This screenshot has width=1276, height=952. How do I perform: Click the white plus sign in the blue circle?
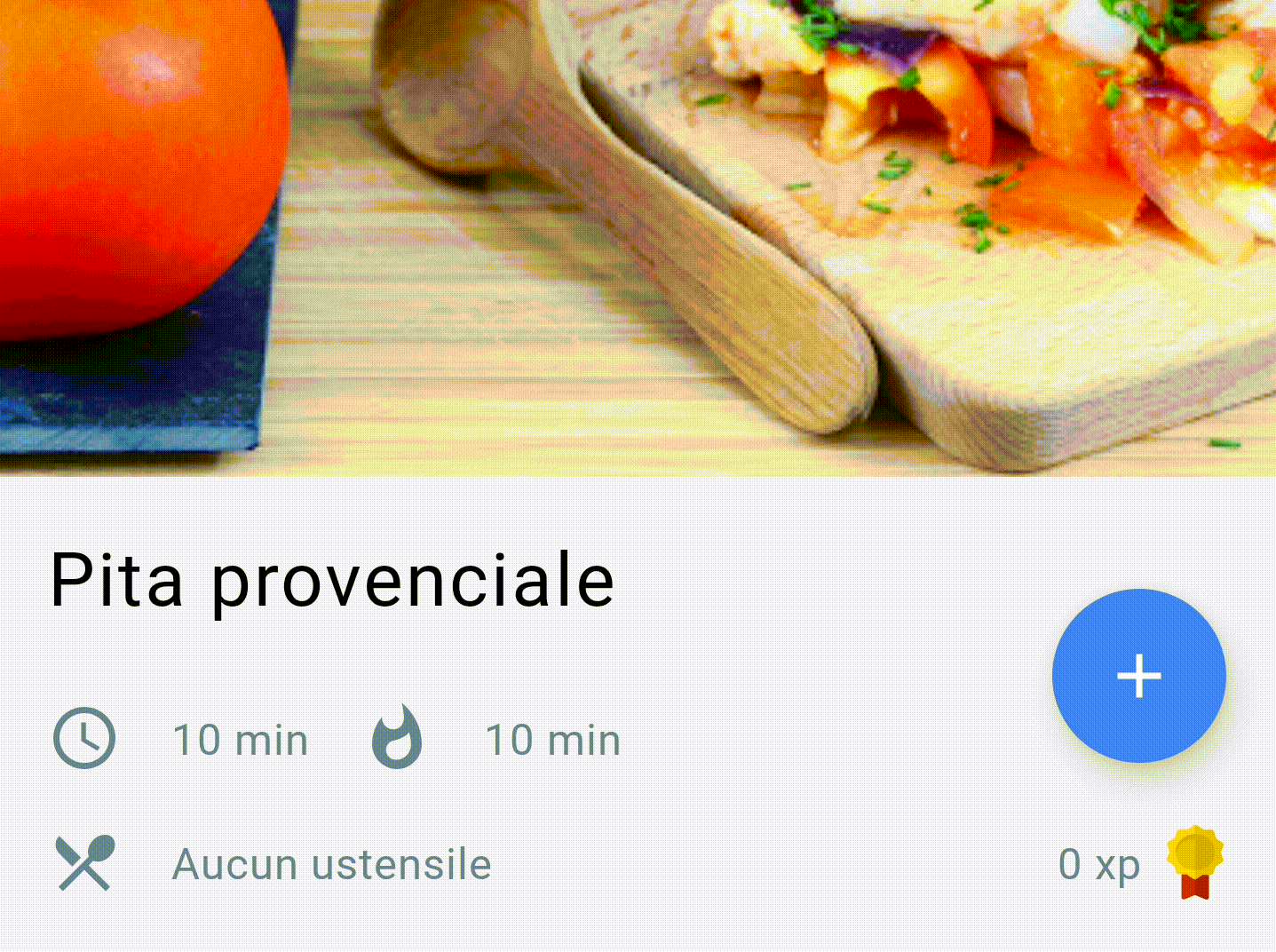pyautogui.click(x=1139, y=677)
